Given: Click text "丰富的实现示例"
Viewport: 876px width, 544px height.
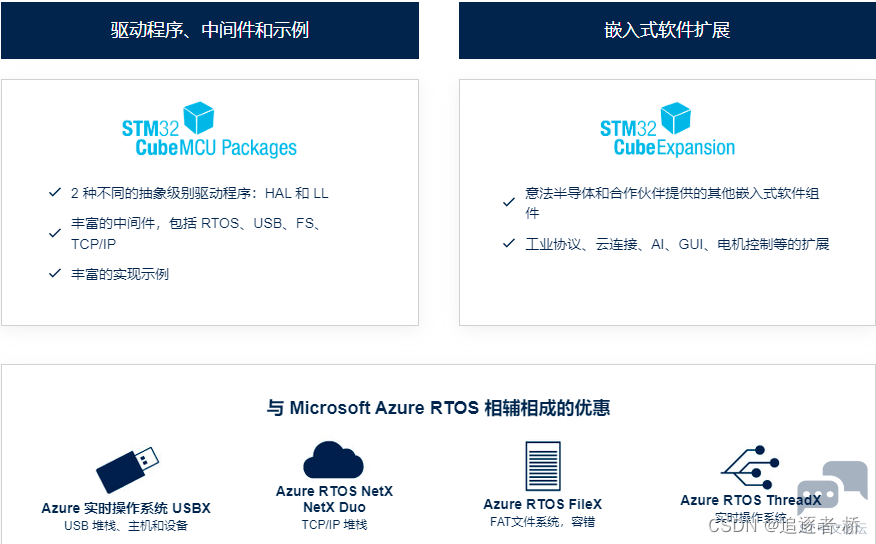Looking at the screenshot, I should [120, 274].
